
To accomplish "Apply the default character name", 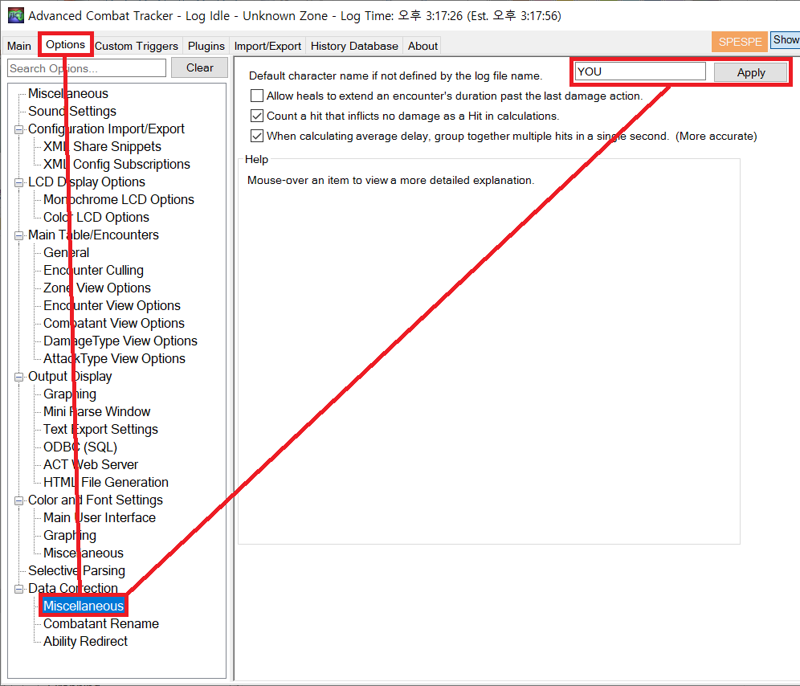I will [x=751, y=72].
